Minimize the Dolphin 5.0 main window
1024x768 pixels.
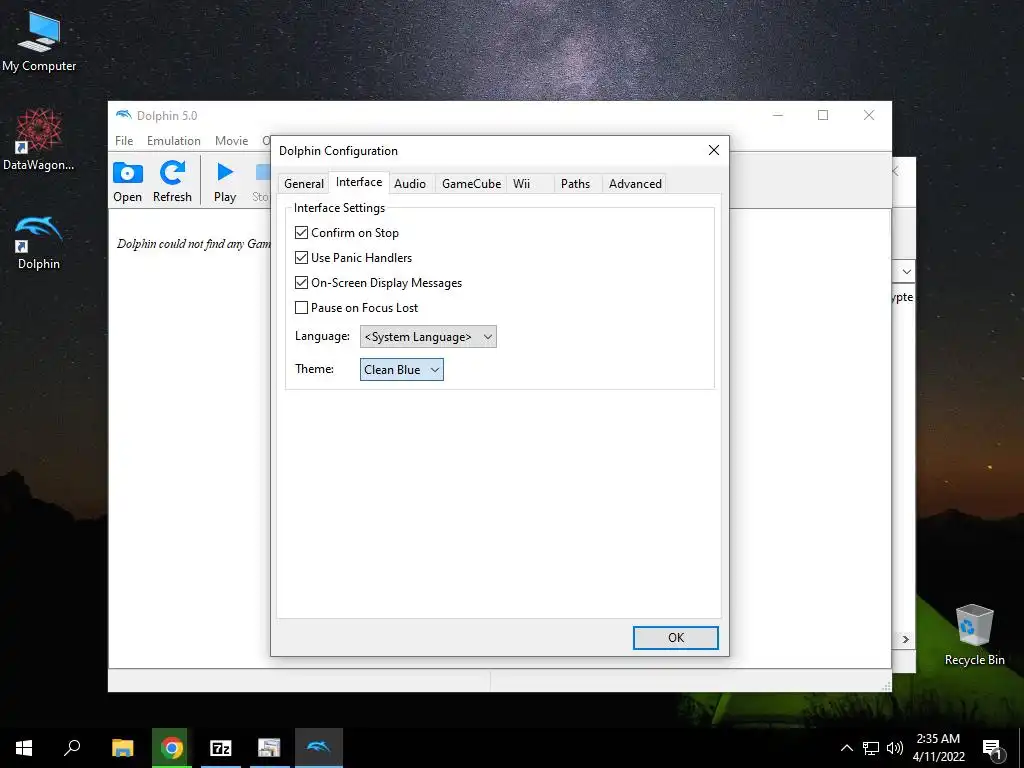[778, 115]
